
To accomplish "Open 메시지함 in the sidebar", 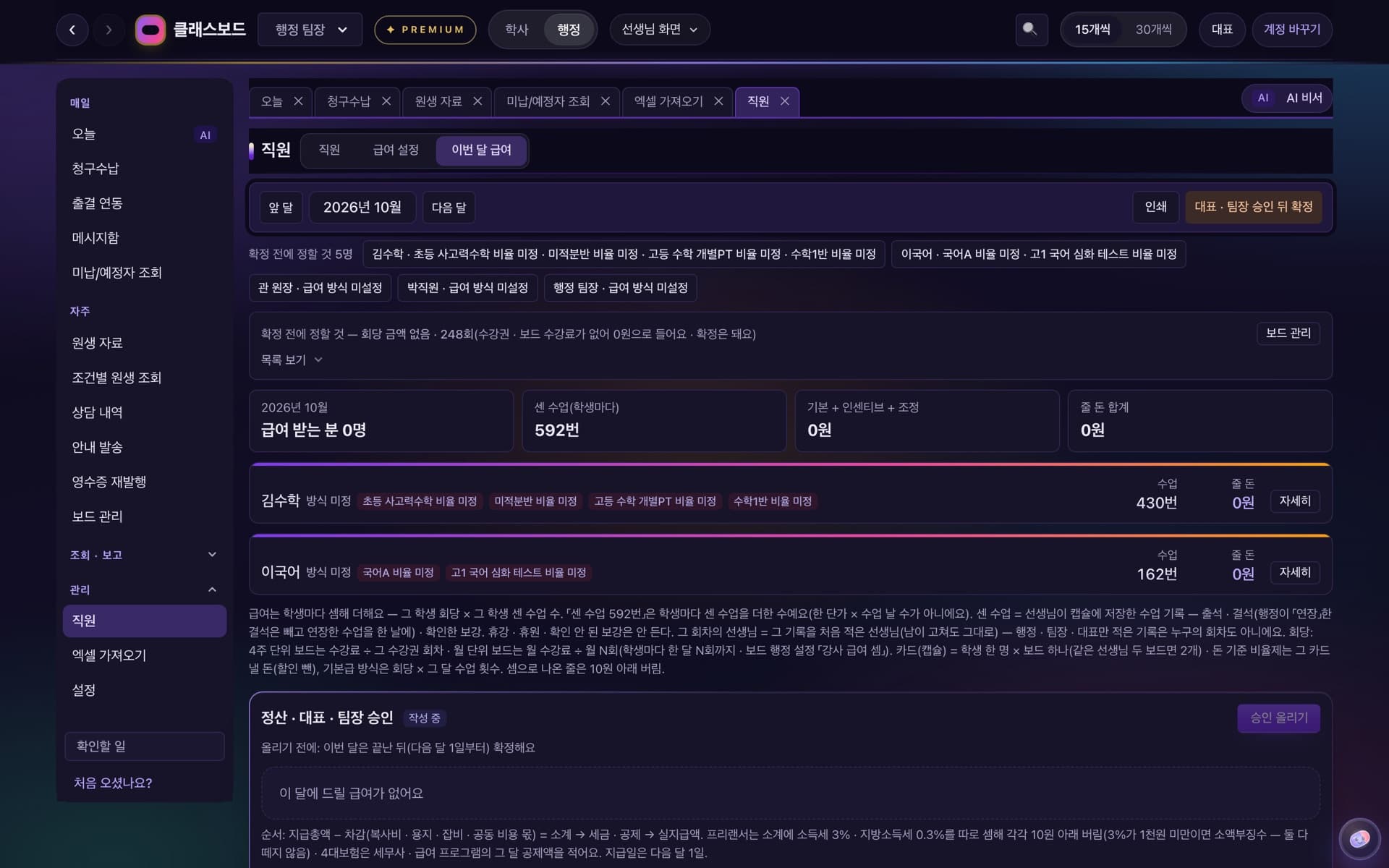I will (x=144, y=238).
